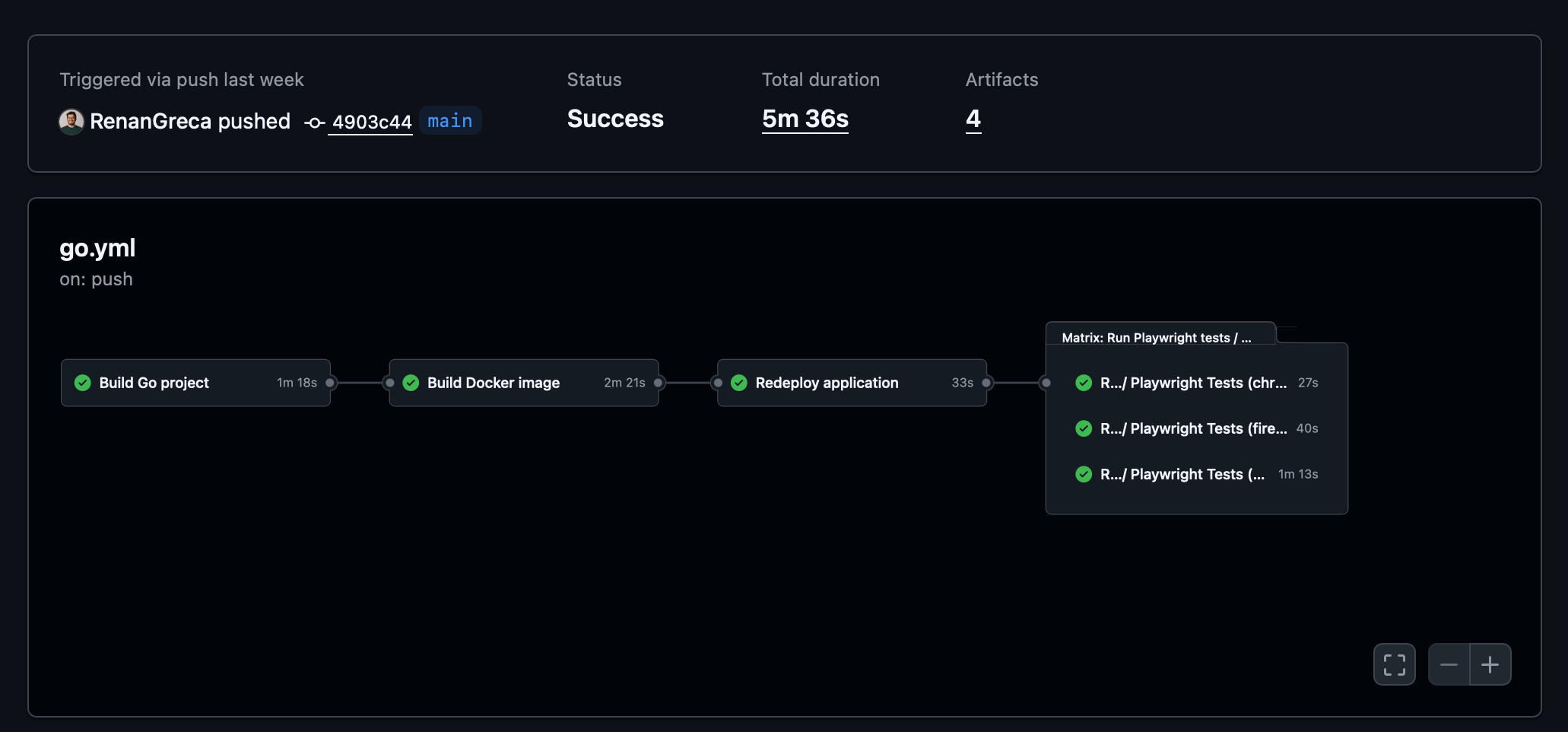Click RenanGreca's avatar image

click(x=71, y=122)
